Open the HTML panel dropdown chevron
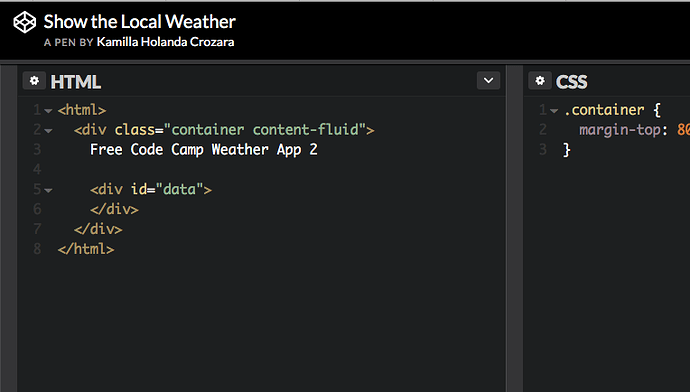 pyautogui.click(x=488, y=81)
